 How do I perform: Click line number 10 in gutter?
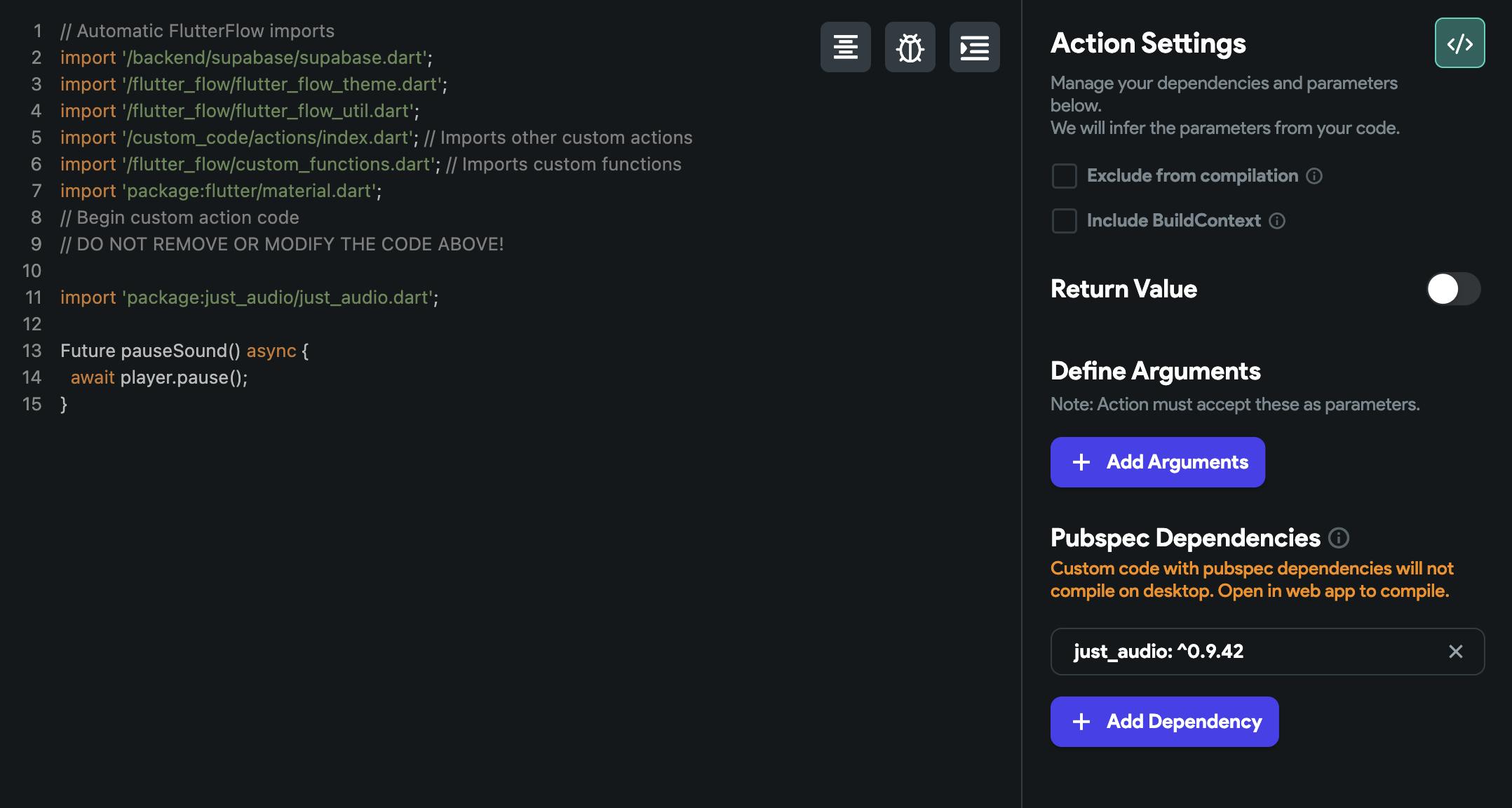[32, 271]
